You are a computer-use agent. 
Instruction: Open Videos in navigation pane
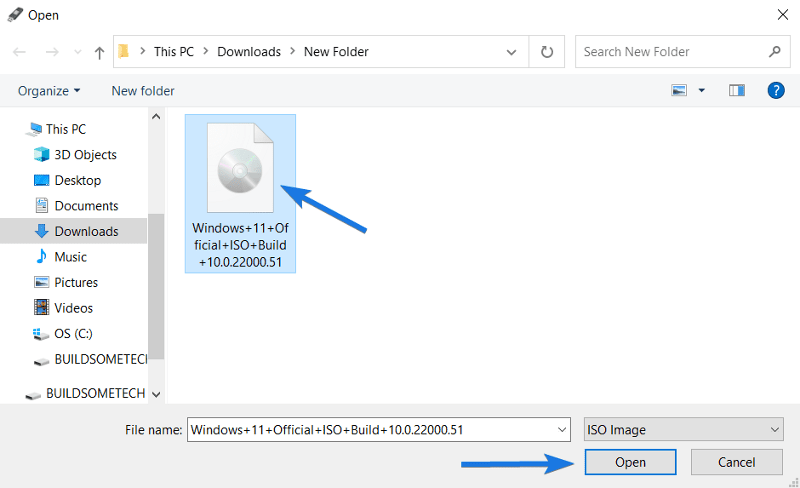click(73, 308)
